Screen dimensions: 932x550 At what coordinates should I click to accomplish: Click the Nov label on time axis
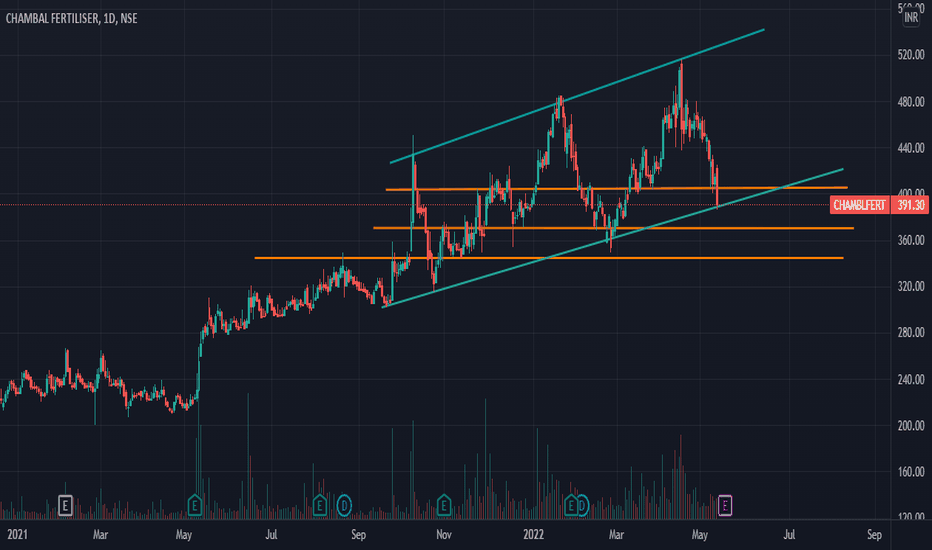(x=443, y=535)
